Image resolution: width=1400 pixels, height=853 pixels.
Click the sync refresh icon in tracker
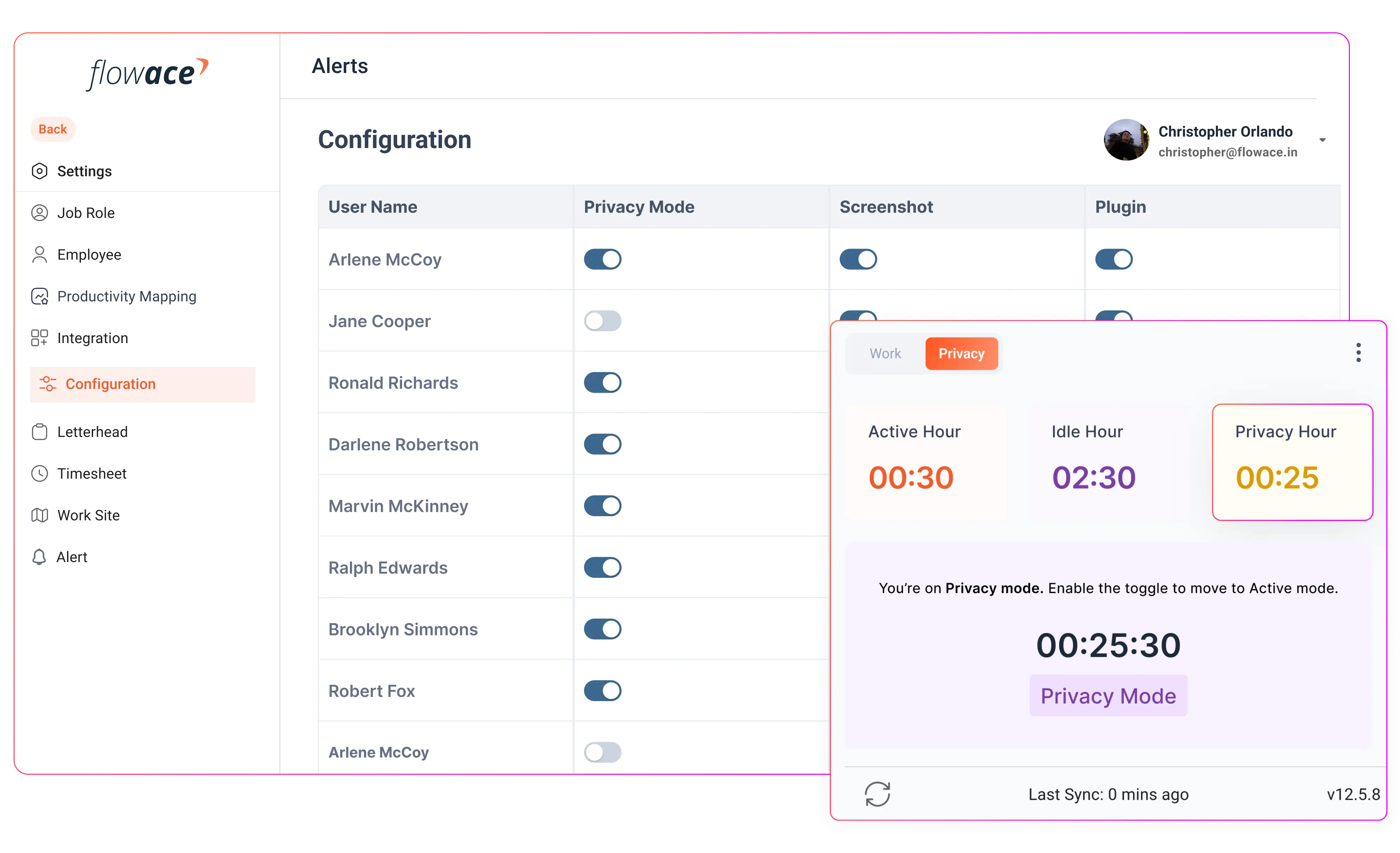pyautogui.click(x=877, y=794)
